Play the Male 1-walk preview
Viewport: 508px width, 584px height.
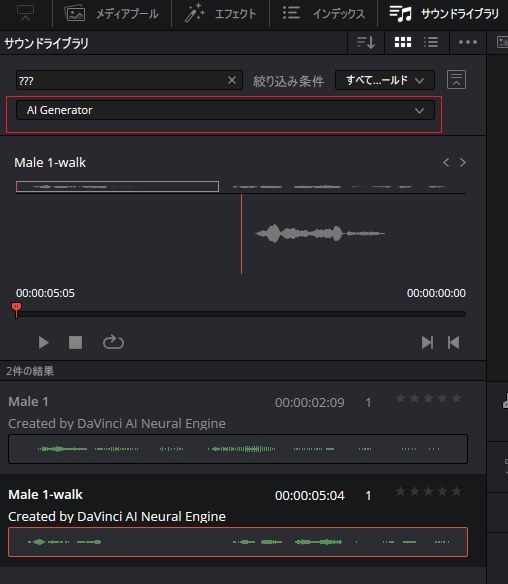pyautogui.click(x=44, y=342)
